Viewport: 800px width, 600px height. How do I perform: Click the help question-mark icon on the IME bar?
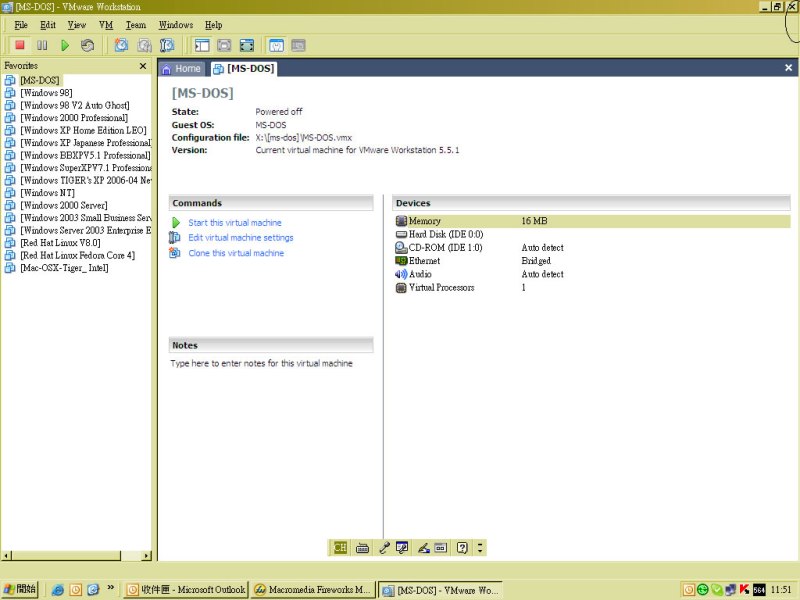462,548
